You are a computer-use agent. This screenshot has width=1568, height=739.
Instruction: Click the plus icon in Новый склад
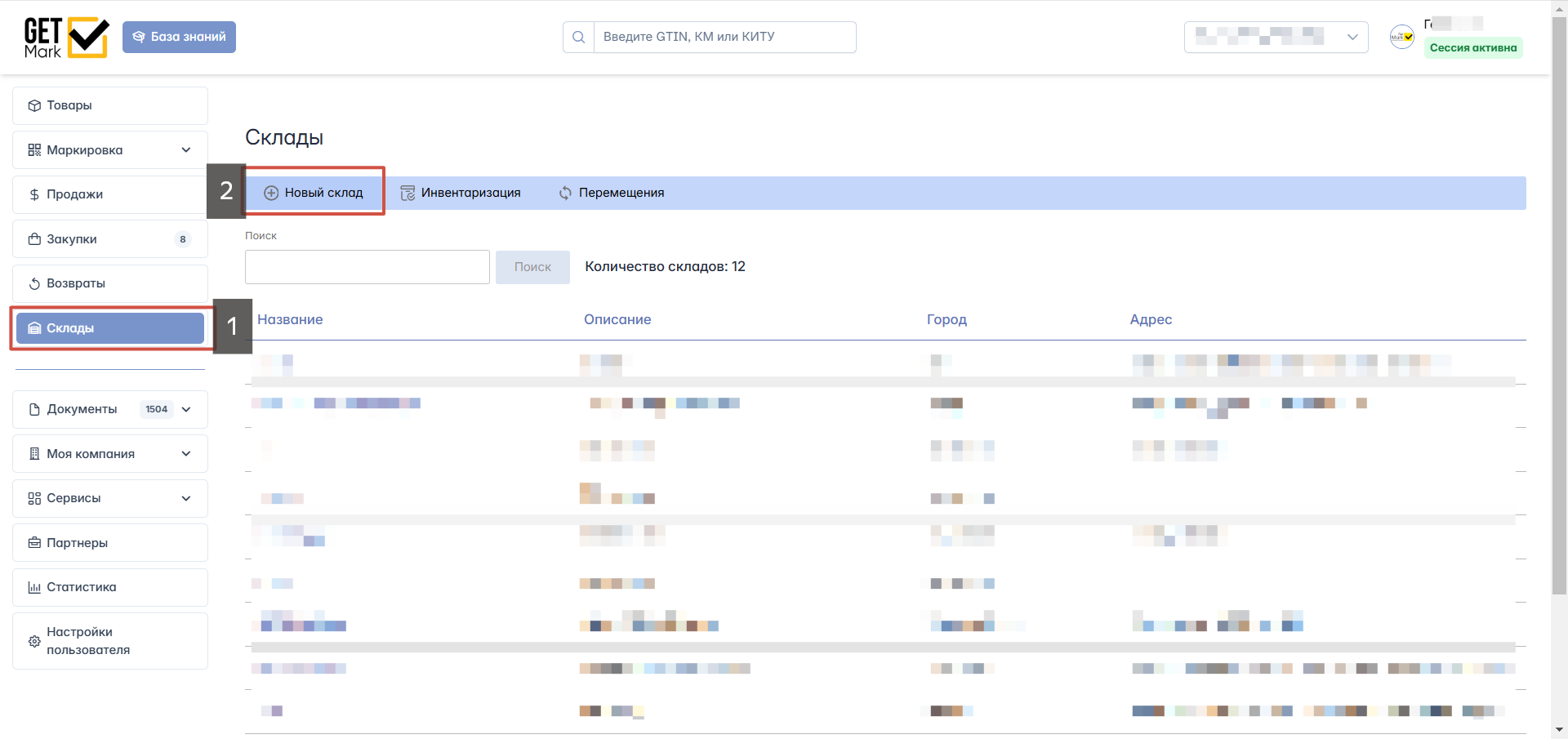[x=271, y=193]
